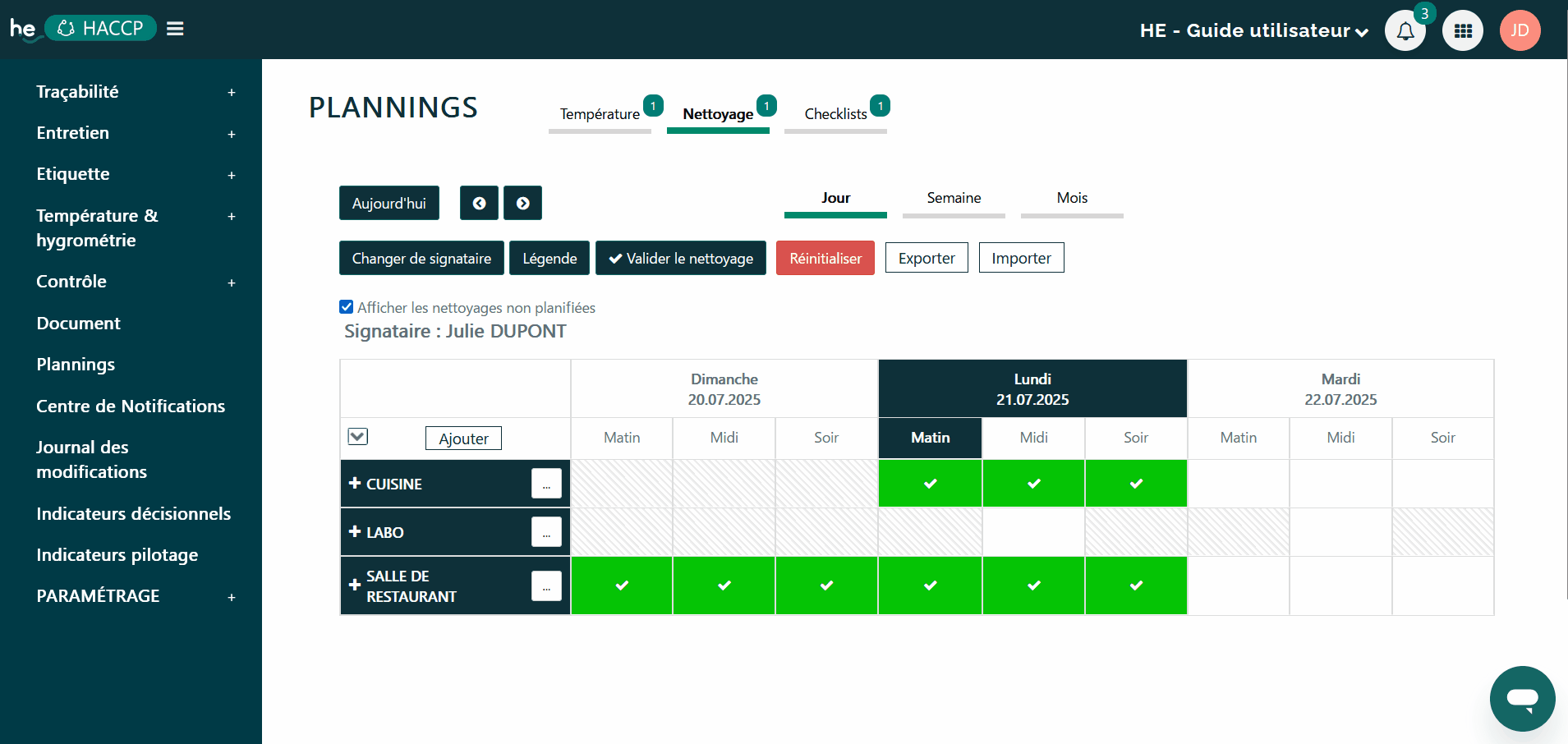This screenshot has width=1568, height=744.
Task: Open the chat support bubble
Action: 1522,699
